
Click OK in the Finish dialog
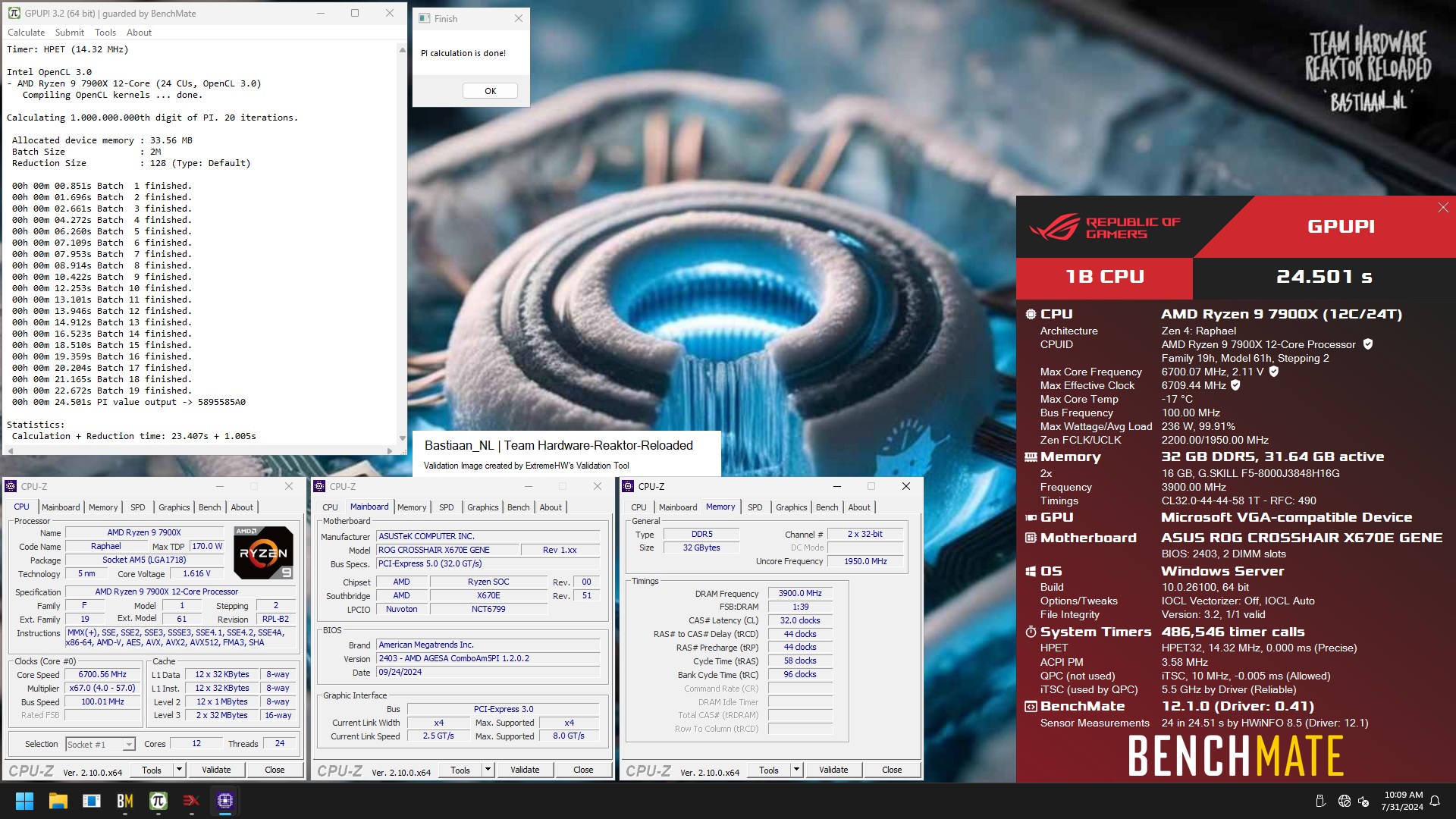(x=490, y=91)
